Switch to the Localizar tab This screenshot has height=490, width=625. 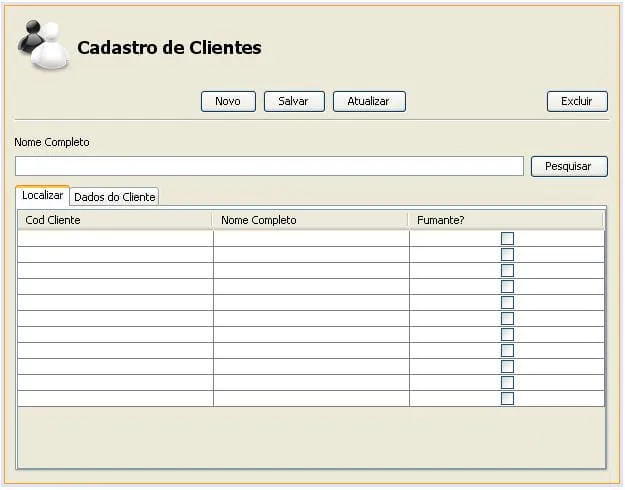(x=43, y=196)
